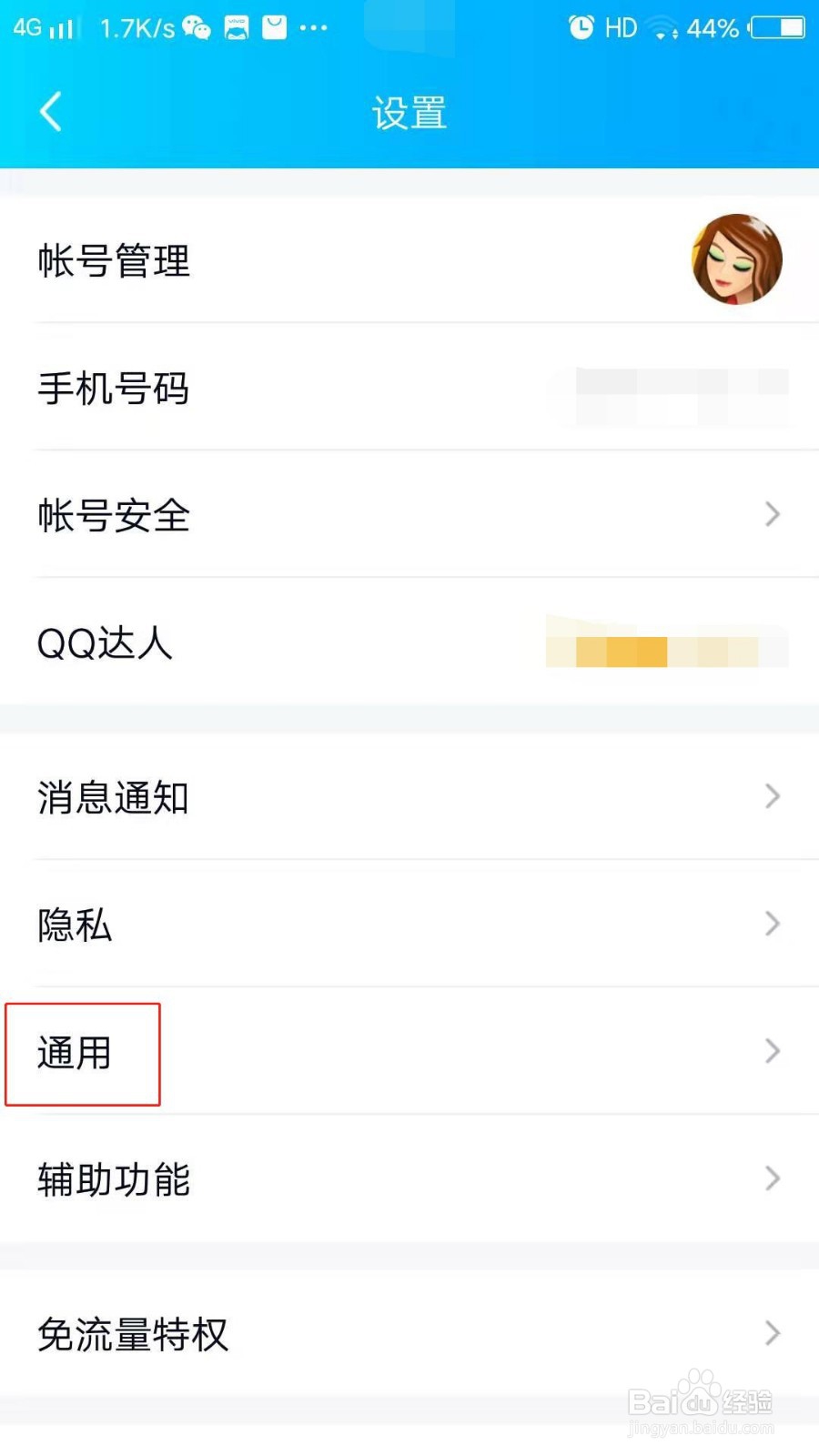Open 手机号码 phone number entry
The width and height of the screenshot is (819, 1456).
[409, 387]
